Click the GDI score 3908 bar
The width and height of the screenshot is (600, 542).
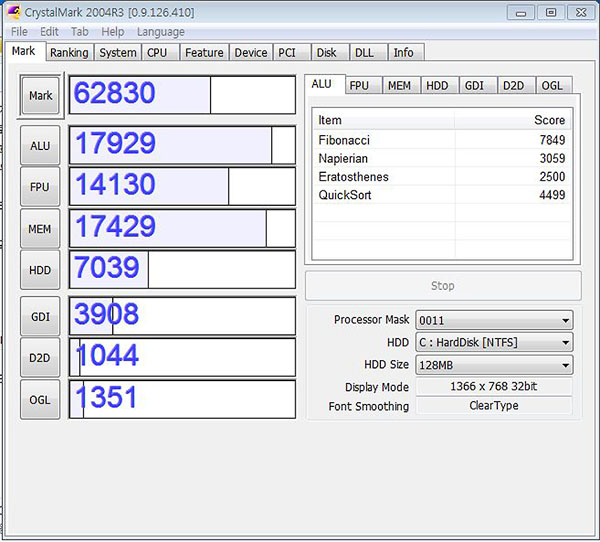(x=182, y=316)
